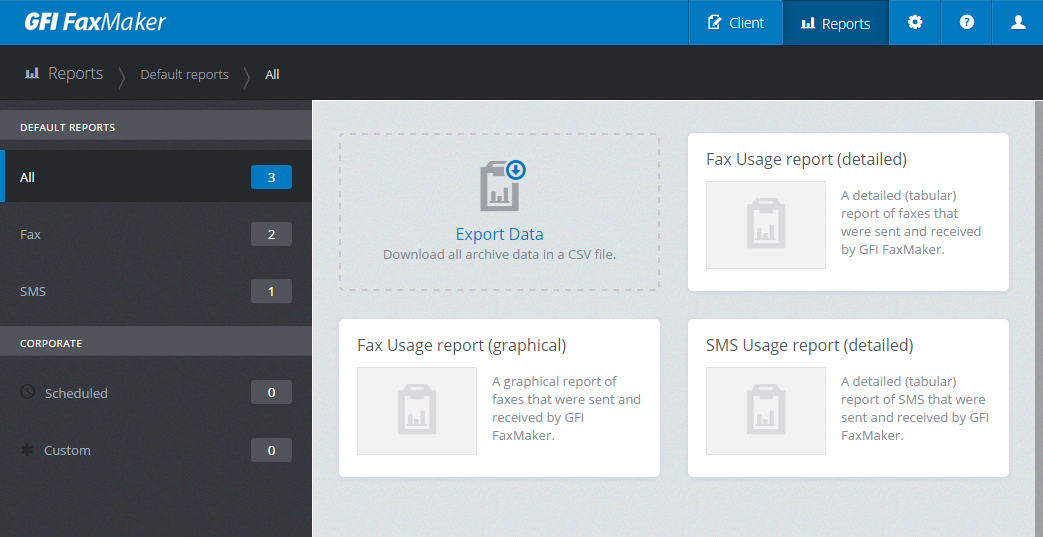Open the Client tab
This screenshot has width=1043, height=537.
pos(735,23)
